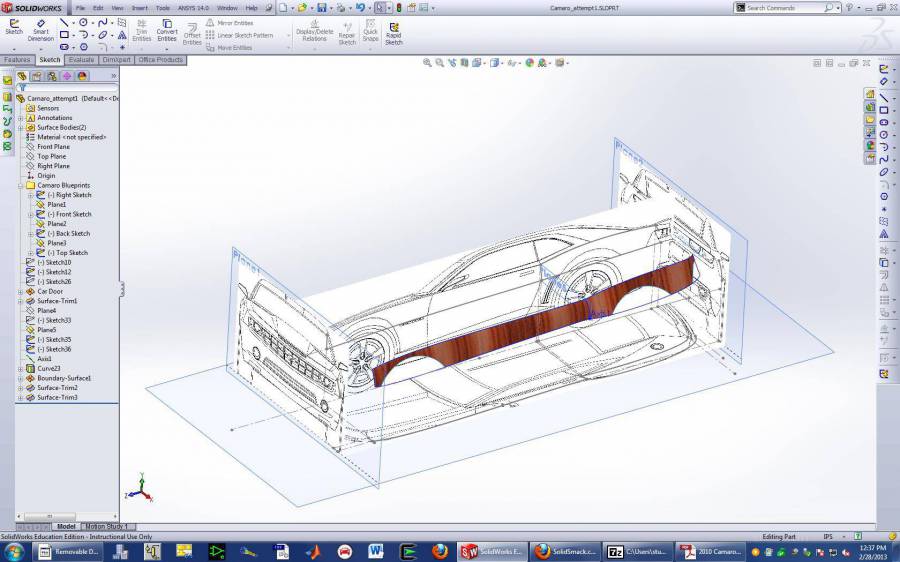Click the Sketch tool icon
The width and height of the screenshot is (900, 562).
pyautogui.click(x=14, y=27)
